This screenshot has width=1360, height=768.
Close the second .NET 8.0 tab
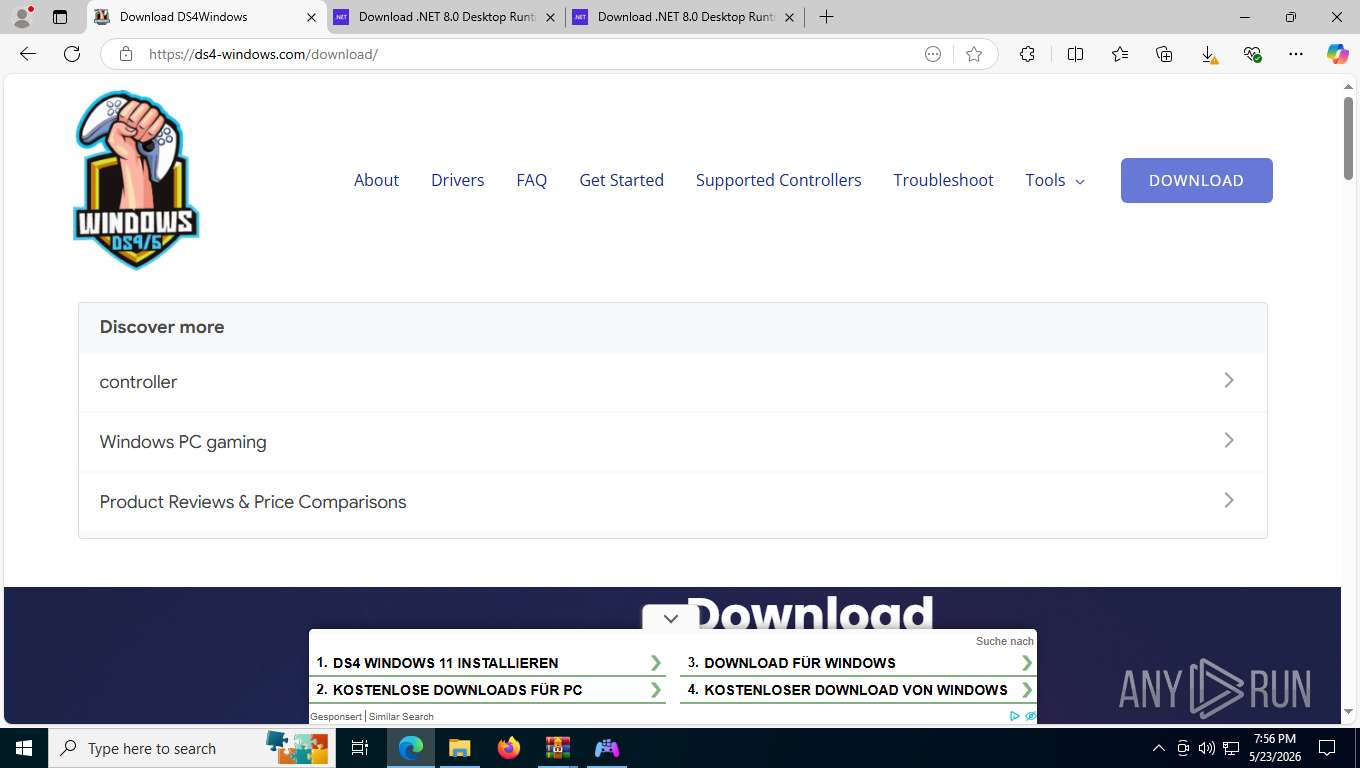[550, 17]
